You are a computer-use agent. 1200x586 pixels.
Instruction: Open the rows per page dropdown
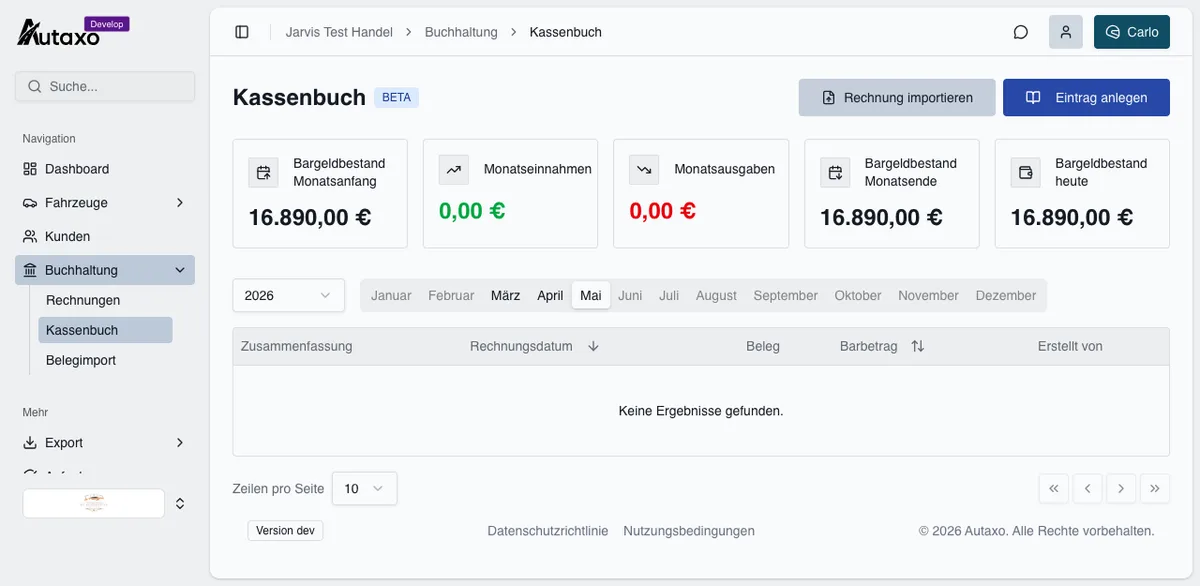364,488
